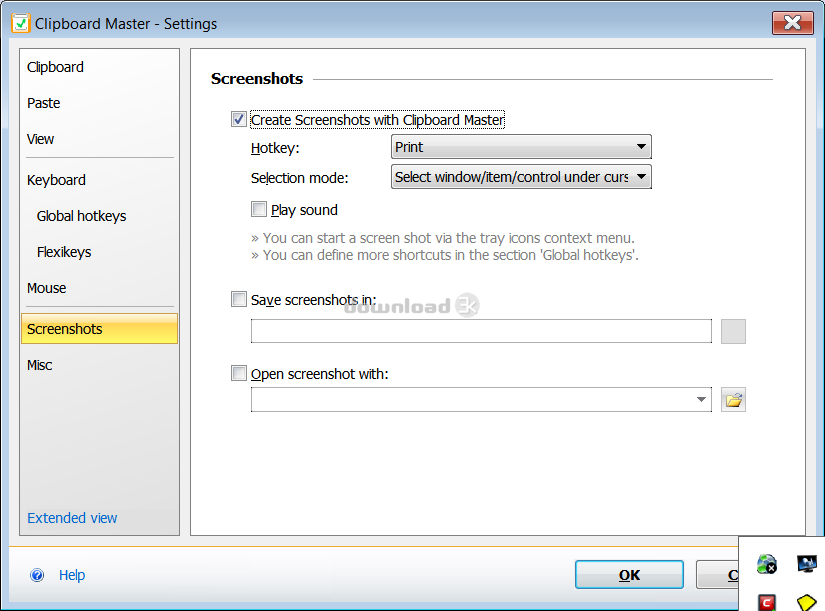Expand the Selection mode dropdown
This screenshot has height=611, width=825.
[x=521, y=177]
